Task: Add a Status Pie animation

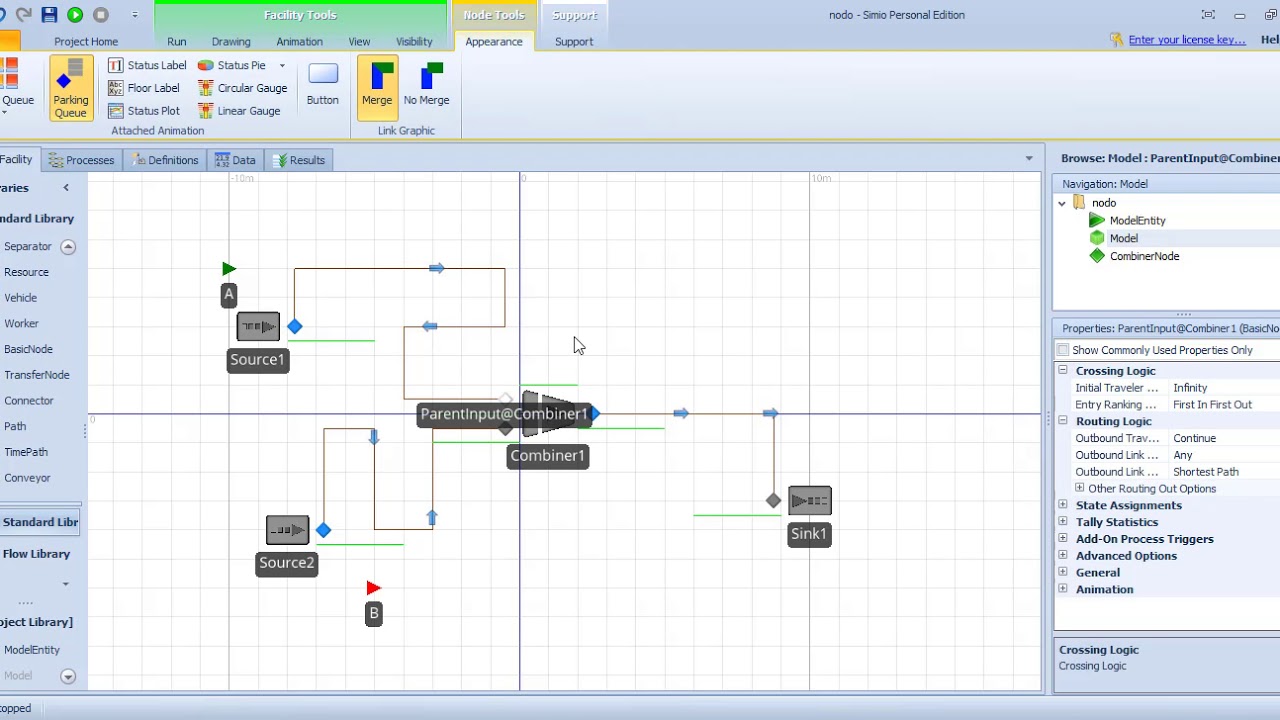Action: pyautogui.click(x=231, y=65)
